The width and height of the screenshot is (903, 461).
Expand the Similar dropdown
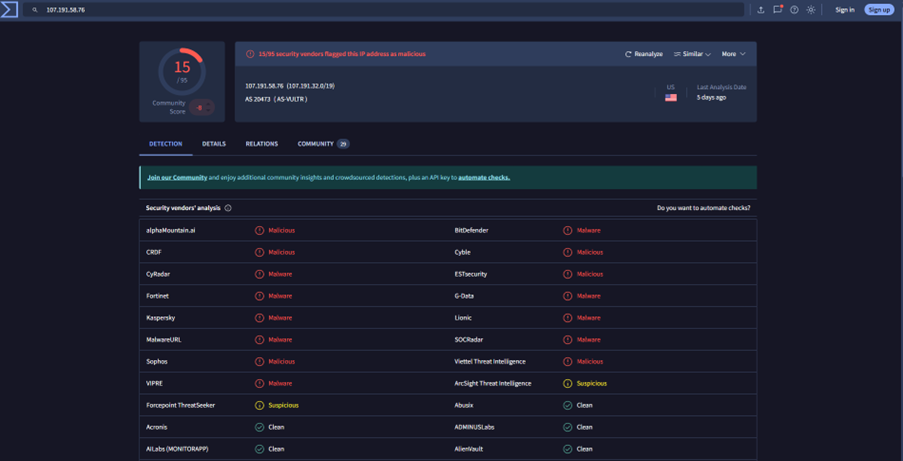pos(692,54)
